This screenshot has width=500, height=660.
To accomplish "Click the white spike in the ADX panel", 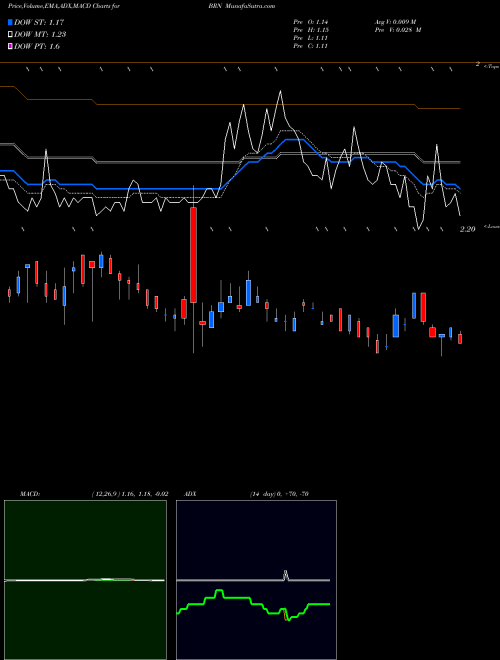I will click(x=286, y=575).
